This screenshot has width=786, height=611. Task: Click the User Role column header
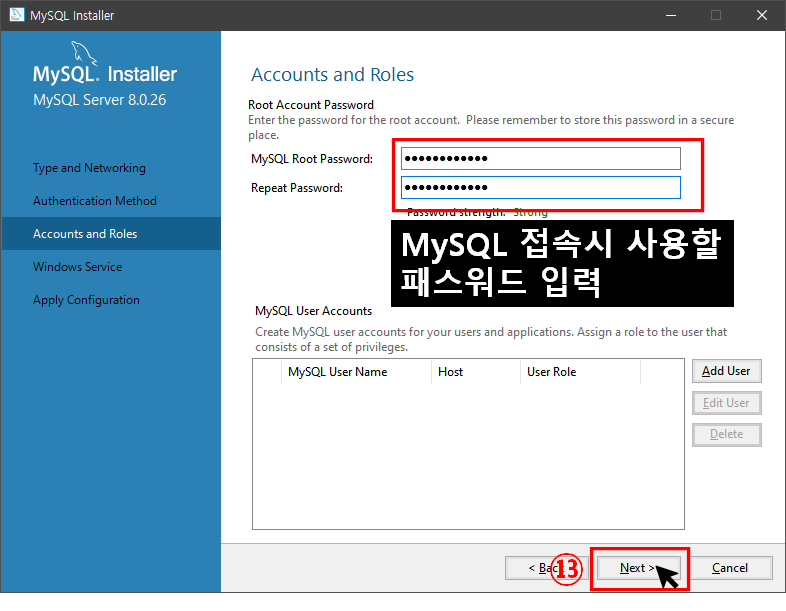(x=580, y=372)
